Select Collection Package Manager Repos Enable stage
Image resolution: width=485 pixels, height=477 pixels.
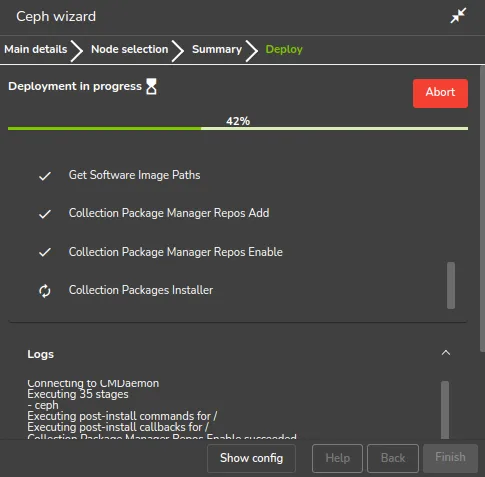(x=176, y=252)
